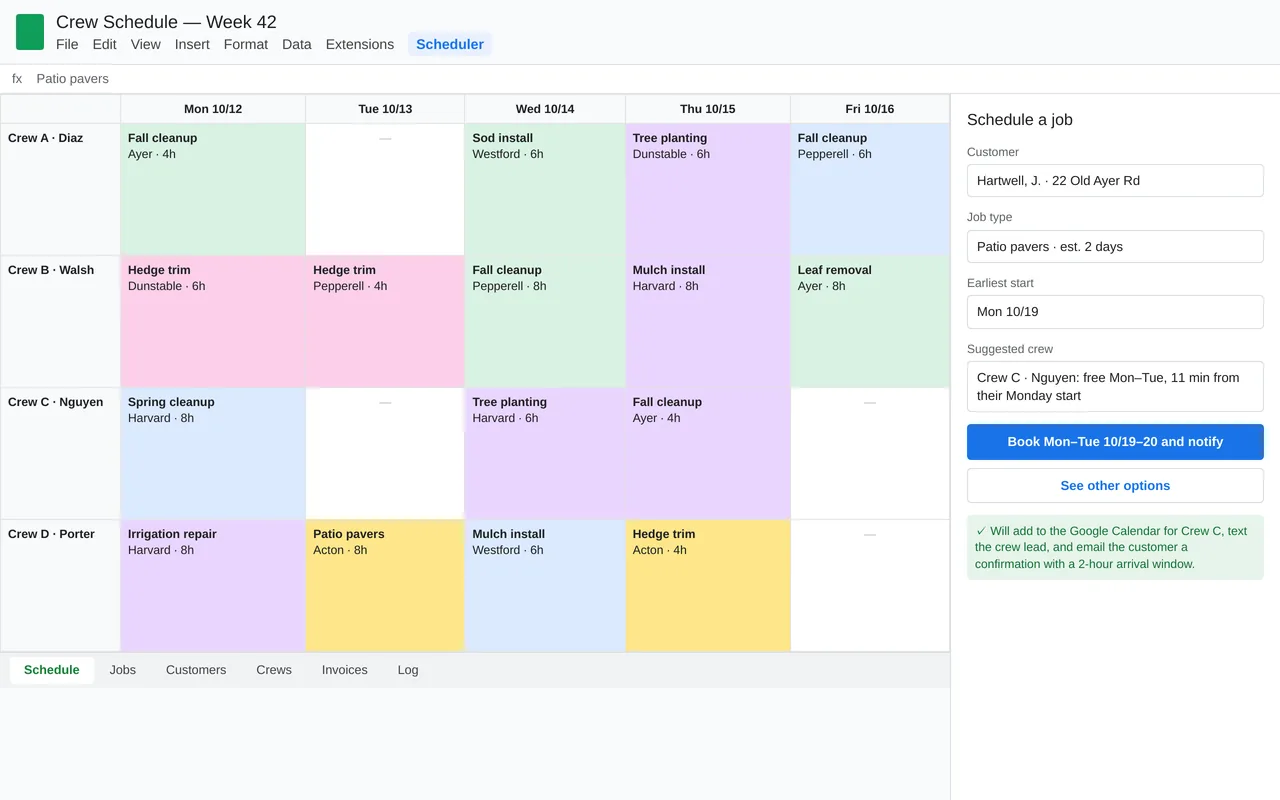Switch to the Schedule sheet tab

point(52,670)
